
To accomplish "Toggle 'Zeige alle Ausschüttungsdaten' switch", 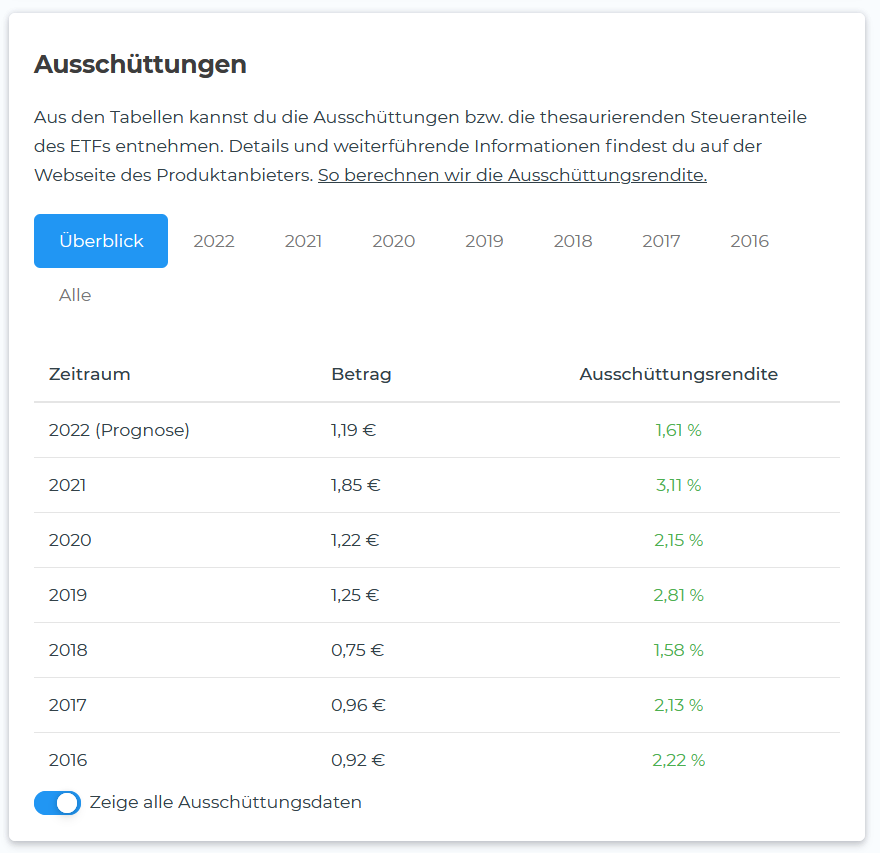I will point(57,803).
